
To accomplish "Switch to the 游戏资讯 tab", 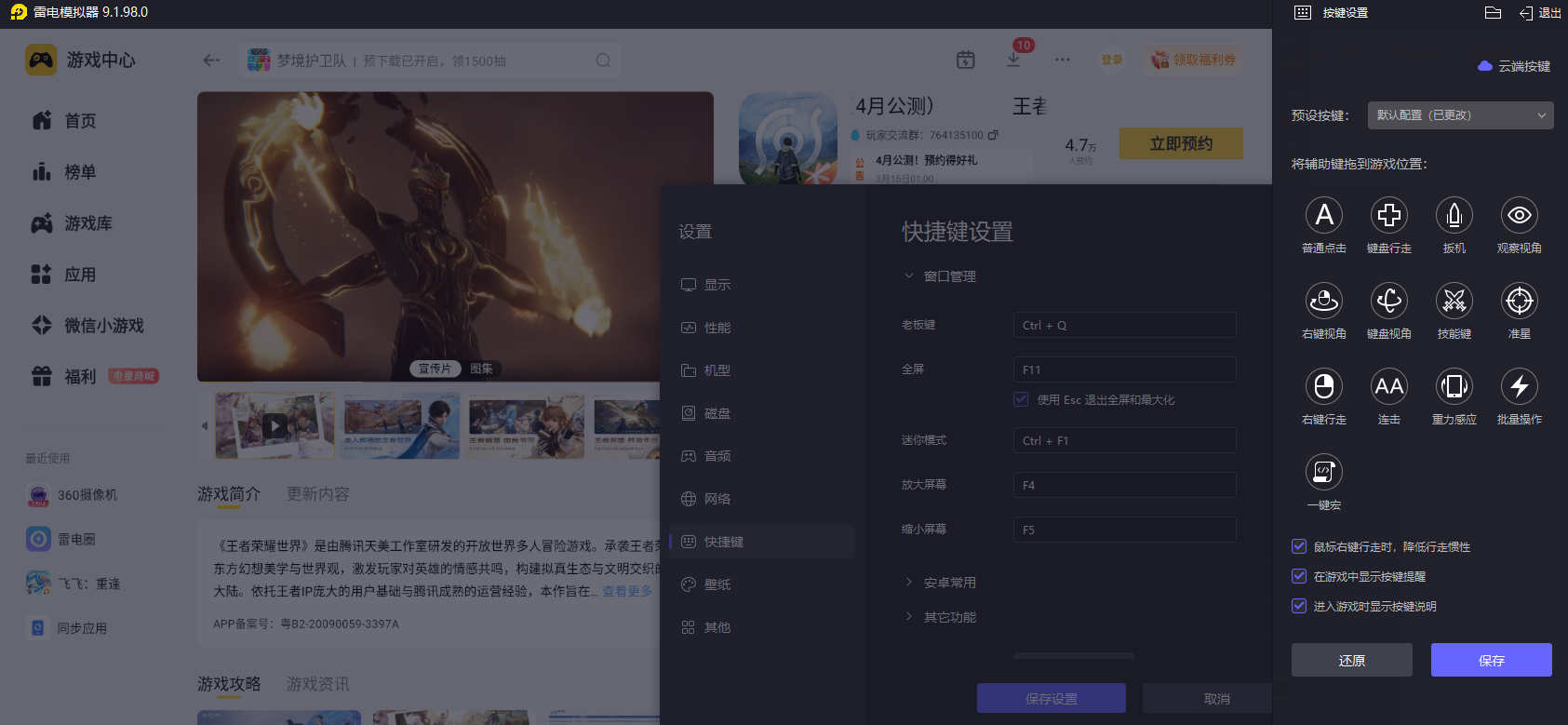I will pos(318,684).
